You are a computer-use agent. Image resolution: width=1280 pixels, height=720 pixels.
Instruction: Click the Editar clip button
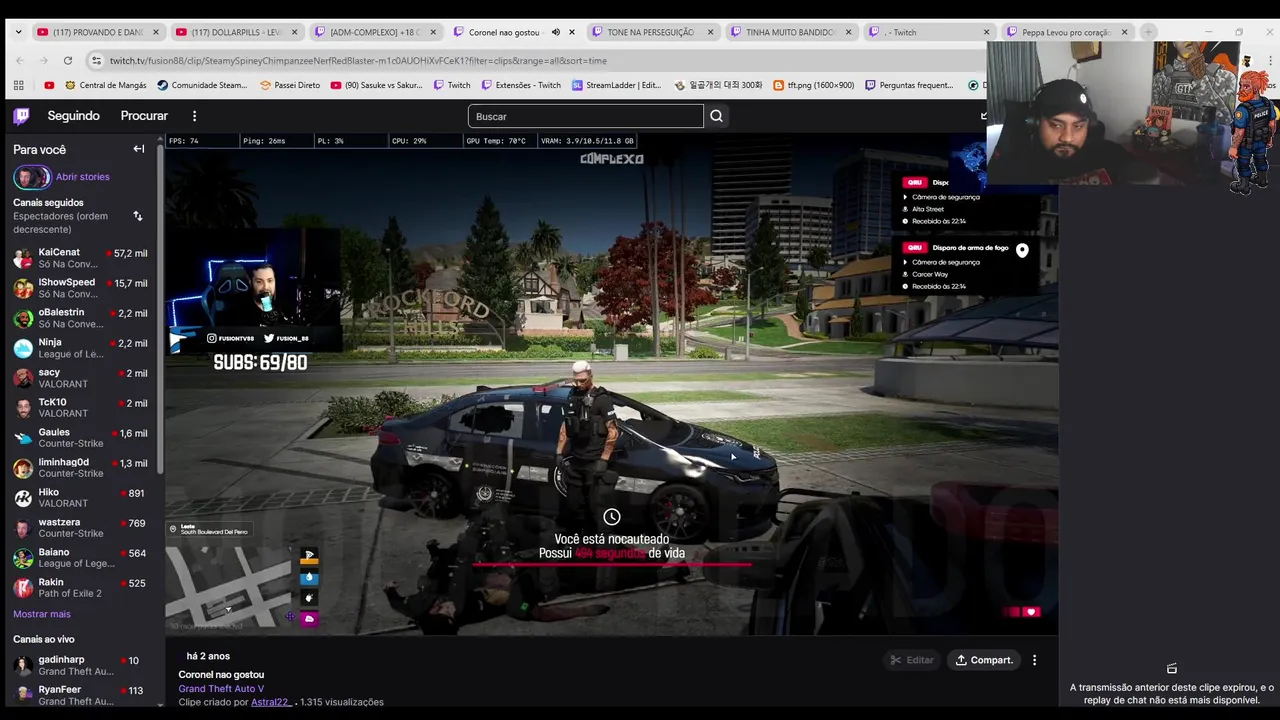[911, 660]
